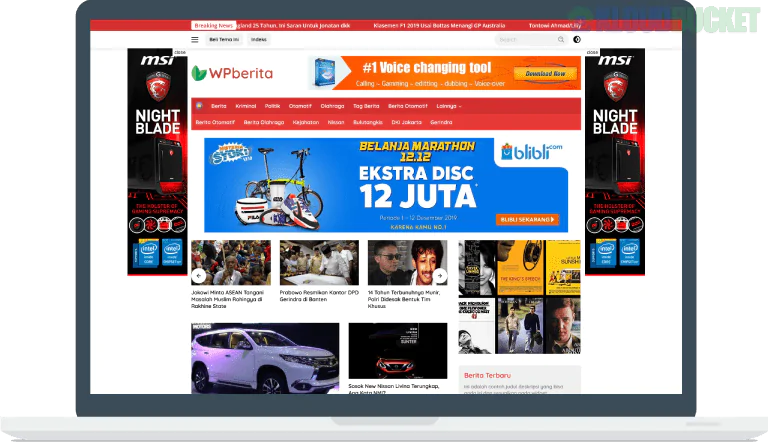This screenshot has height=442, width=768.
Task: Open Klasemen F1 2019 ticker headline
Action: (x=439, y=25)
